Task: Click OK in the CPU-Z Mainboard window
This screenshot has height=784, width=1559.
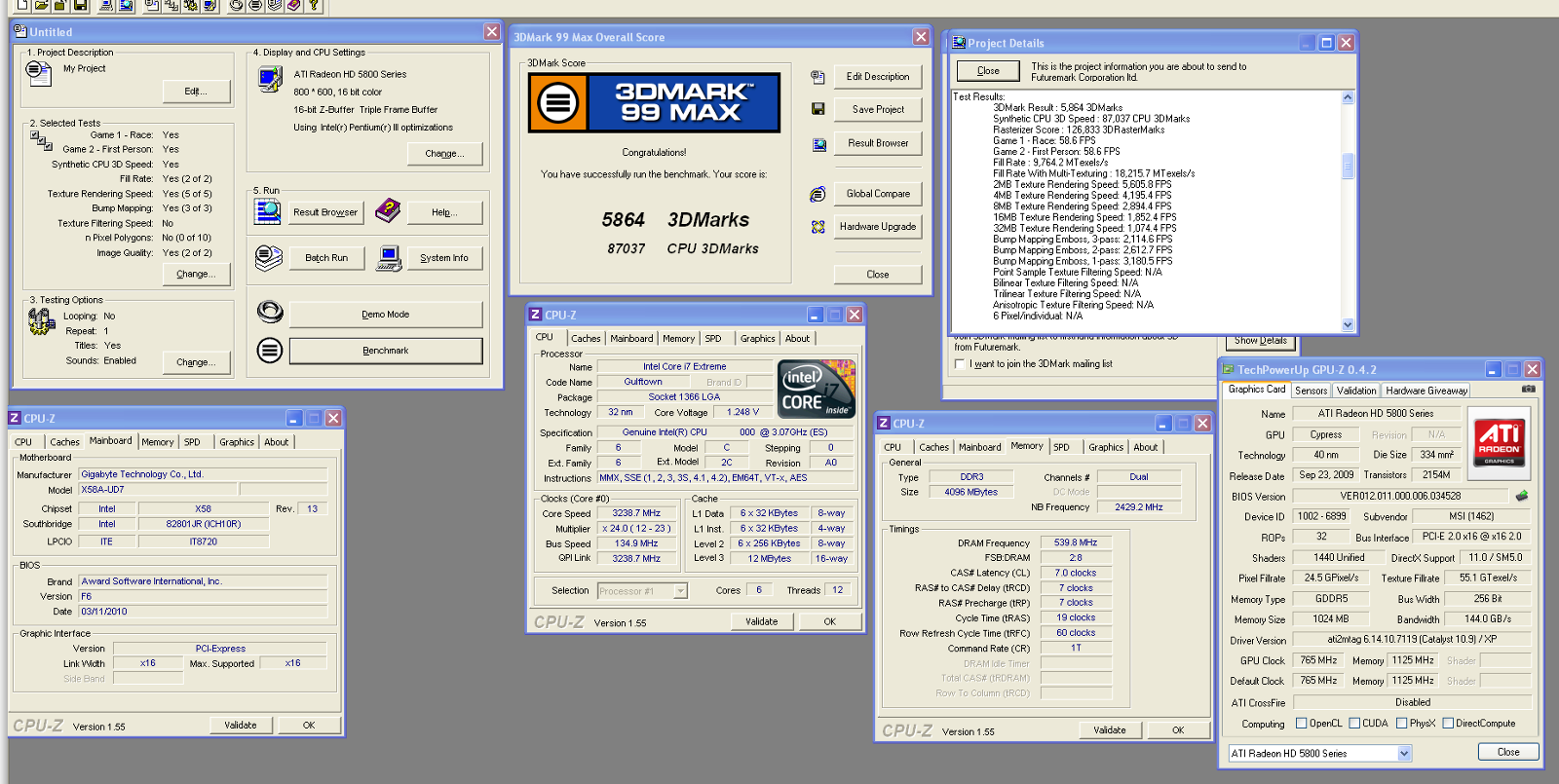Action: pos(309,726)
